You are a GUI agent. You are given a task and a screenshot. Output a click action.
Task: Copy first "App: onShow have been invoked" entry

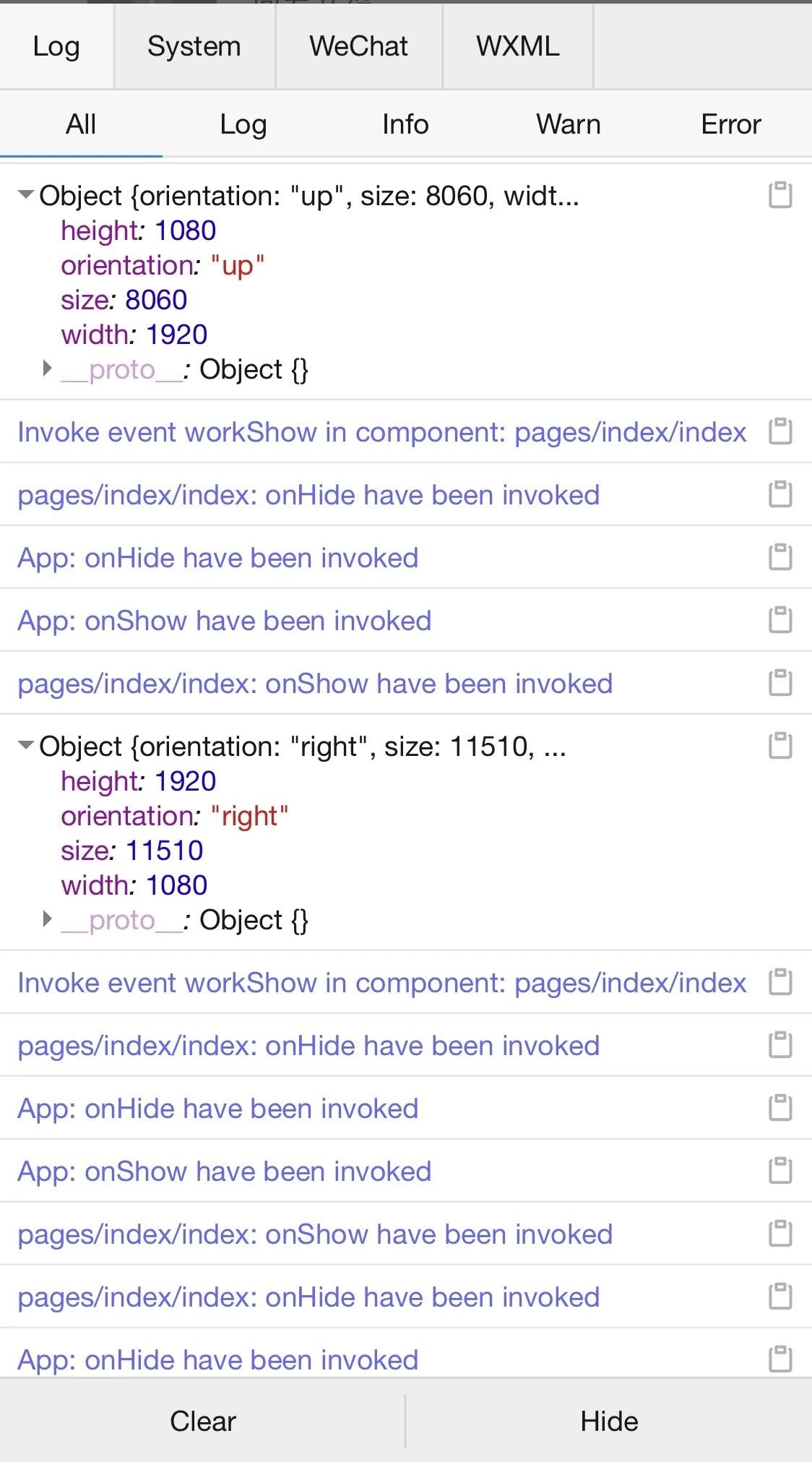pos(780,620)
